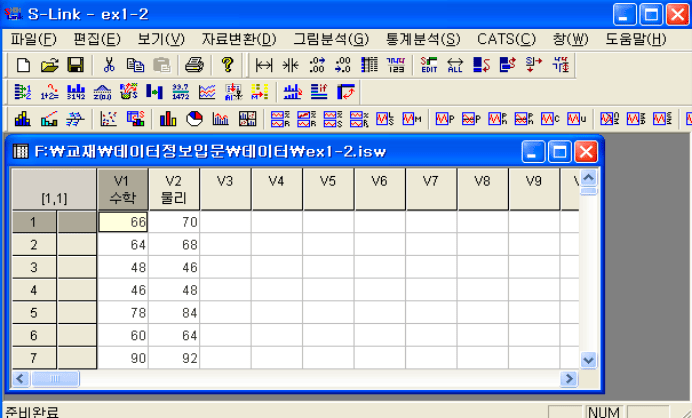Image resolution: width=692 pixels, height=418 pixels.
Task: Open the 통계분석(S) menu
Action: 422,39
